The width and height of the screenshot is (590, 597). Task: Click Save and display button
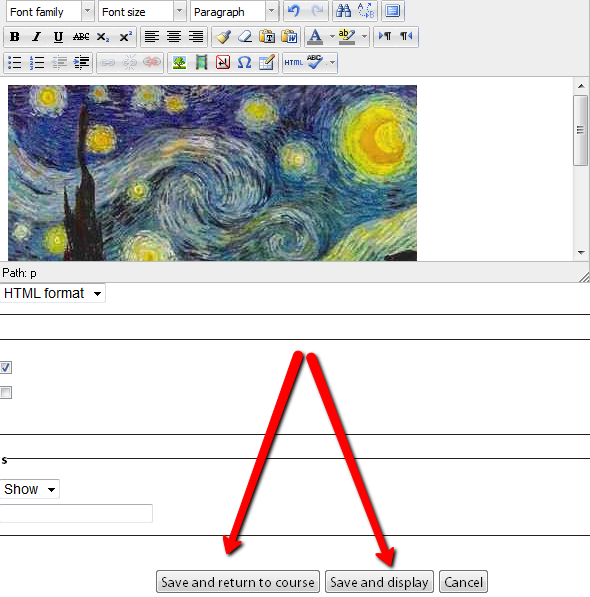[379, 582]
